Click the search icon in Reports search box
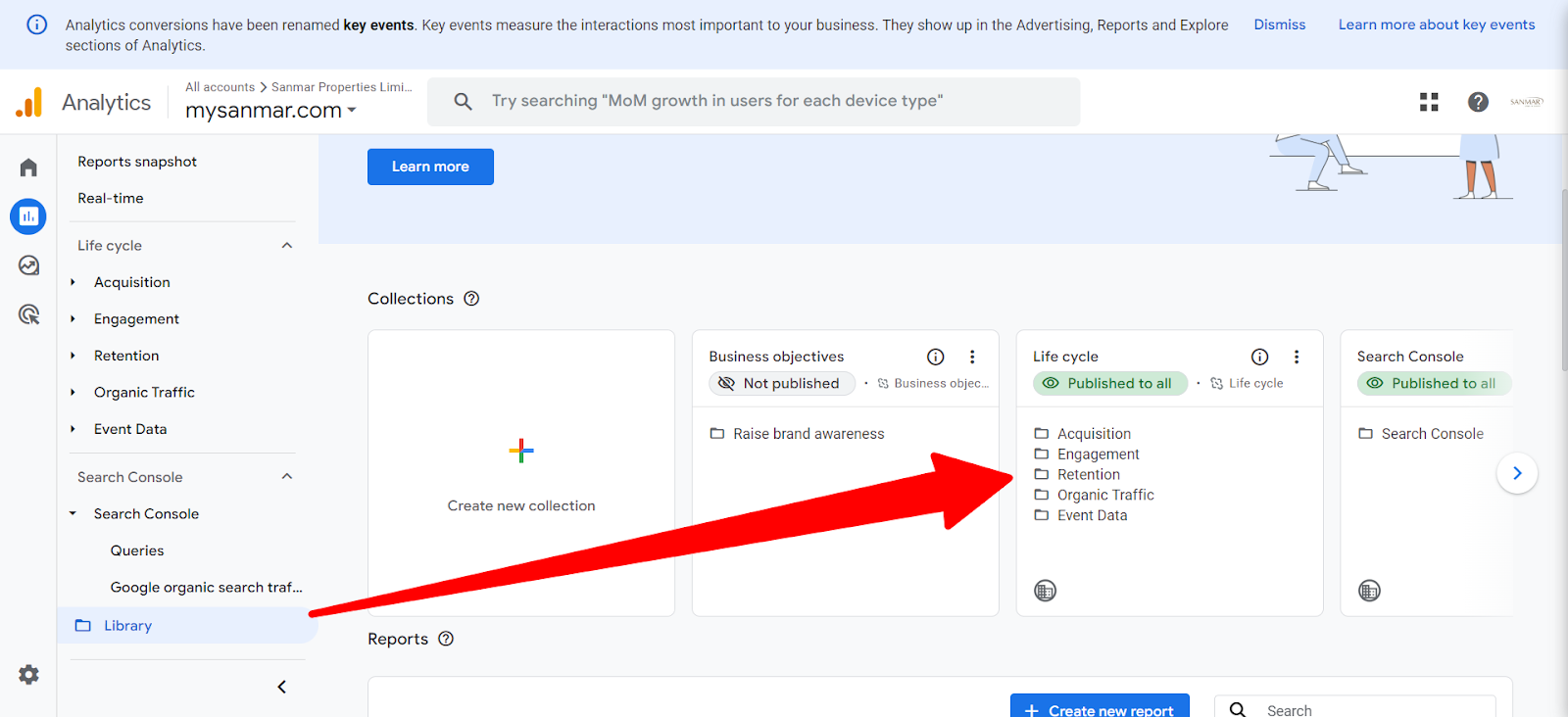 [1238, 710]
